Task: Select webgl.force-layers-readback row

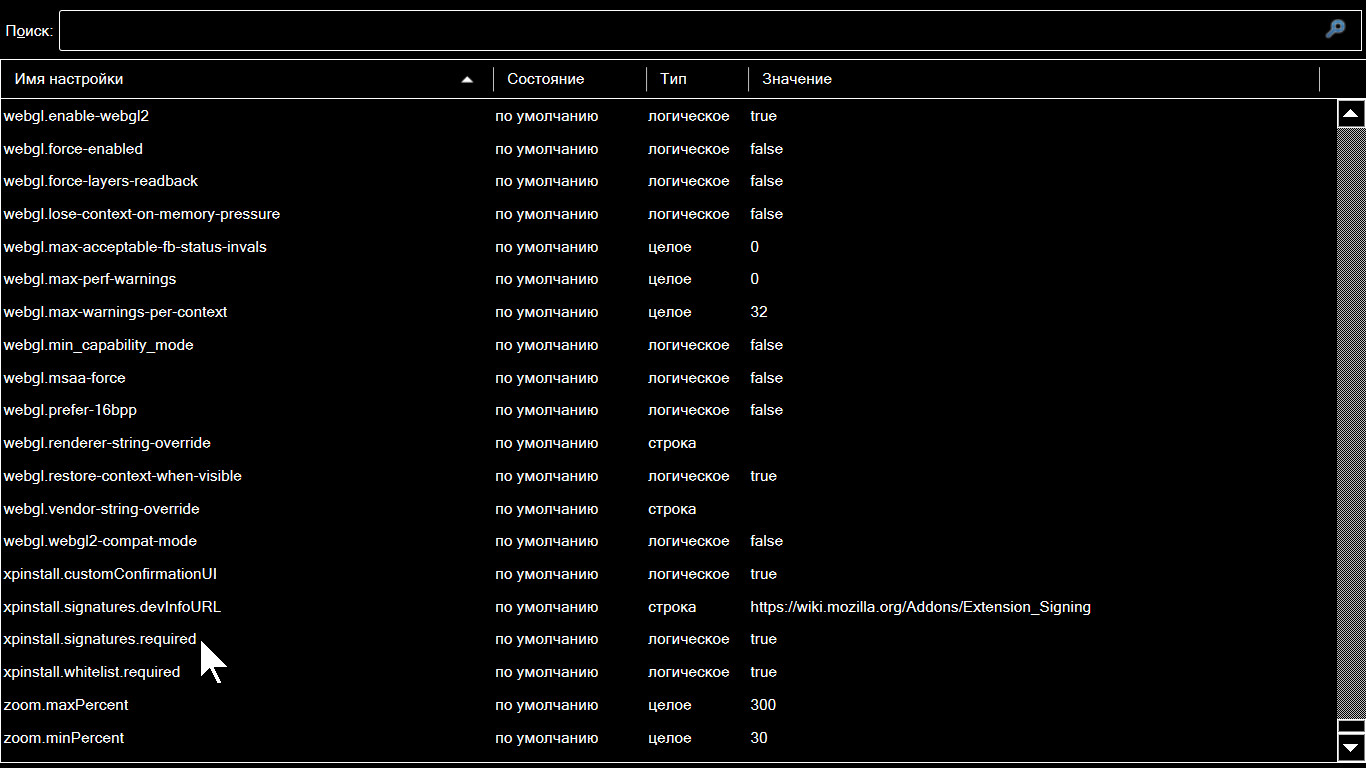Action: pyautogui.click(x=668, y=181)
